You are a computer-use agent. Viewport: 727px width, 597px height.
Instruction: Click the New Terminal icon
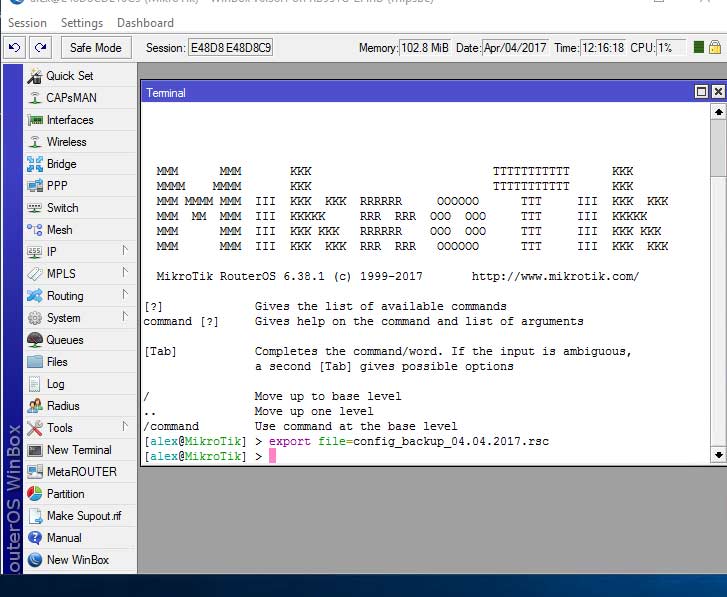[35, 450]
